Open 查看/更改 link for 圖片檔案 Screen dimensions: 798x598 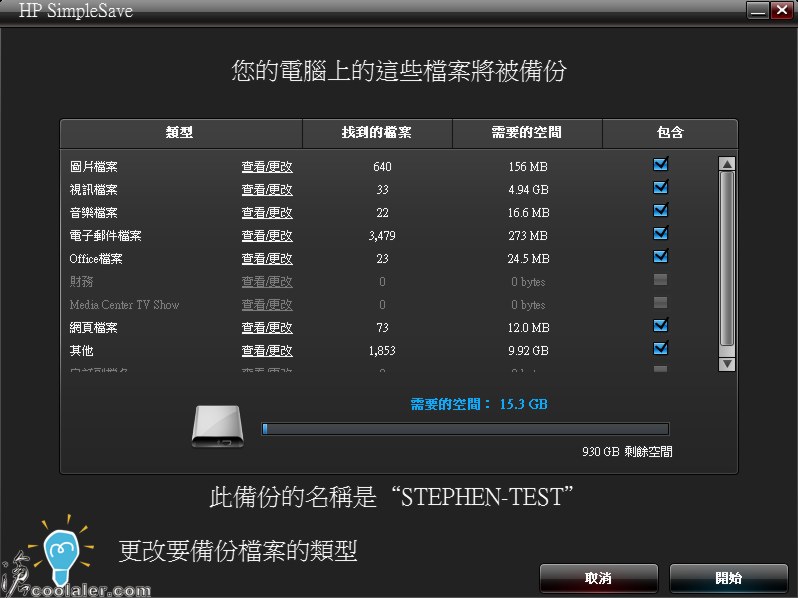tap(267, 166)
